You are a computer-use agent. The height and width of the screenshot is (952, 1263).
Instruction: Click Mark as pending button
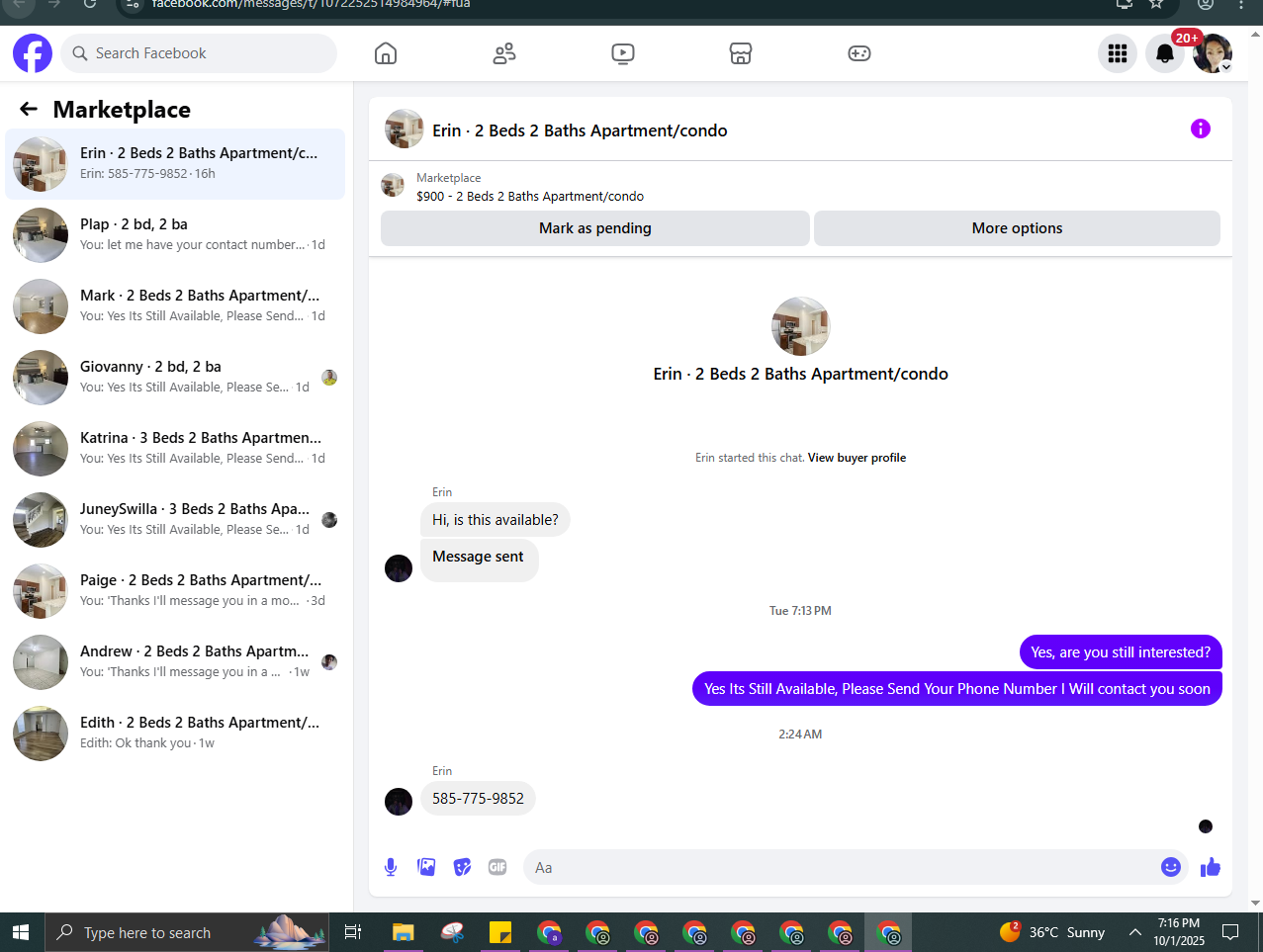click(x=595, y=228)
